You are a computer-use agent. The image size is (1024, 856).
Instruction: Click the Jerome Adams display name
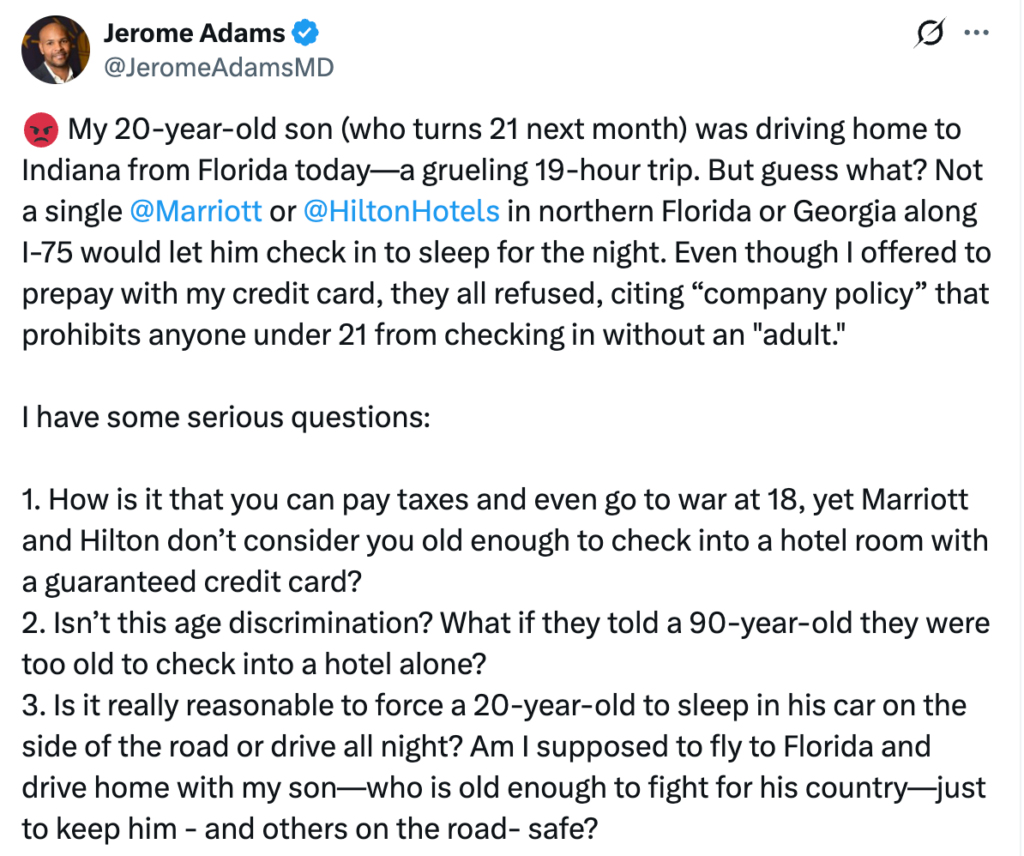(x=194, y=34)
